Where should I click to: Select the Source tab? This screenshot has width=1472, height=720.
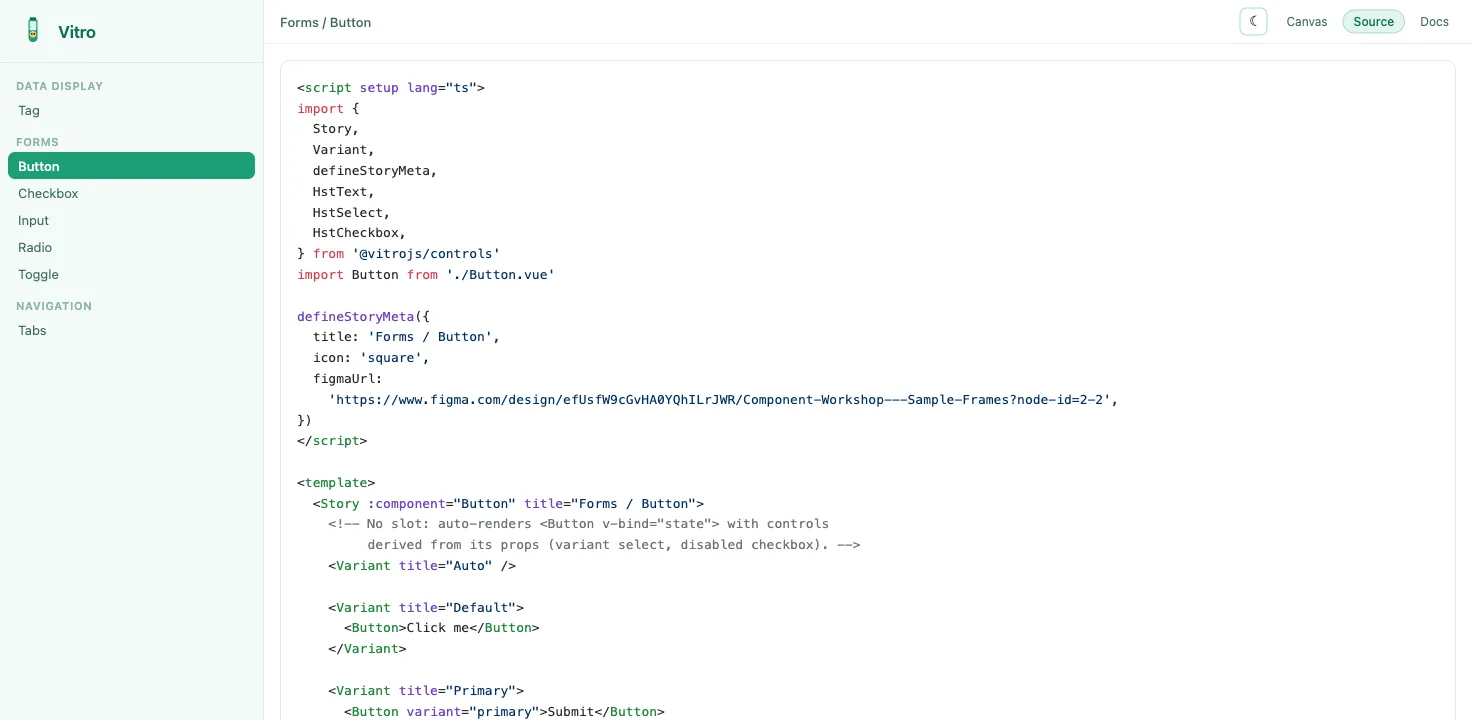pyautogui.click(x=1373, y=21)
